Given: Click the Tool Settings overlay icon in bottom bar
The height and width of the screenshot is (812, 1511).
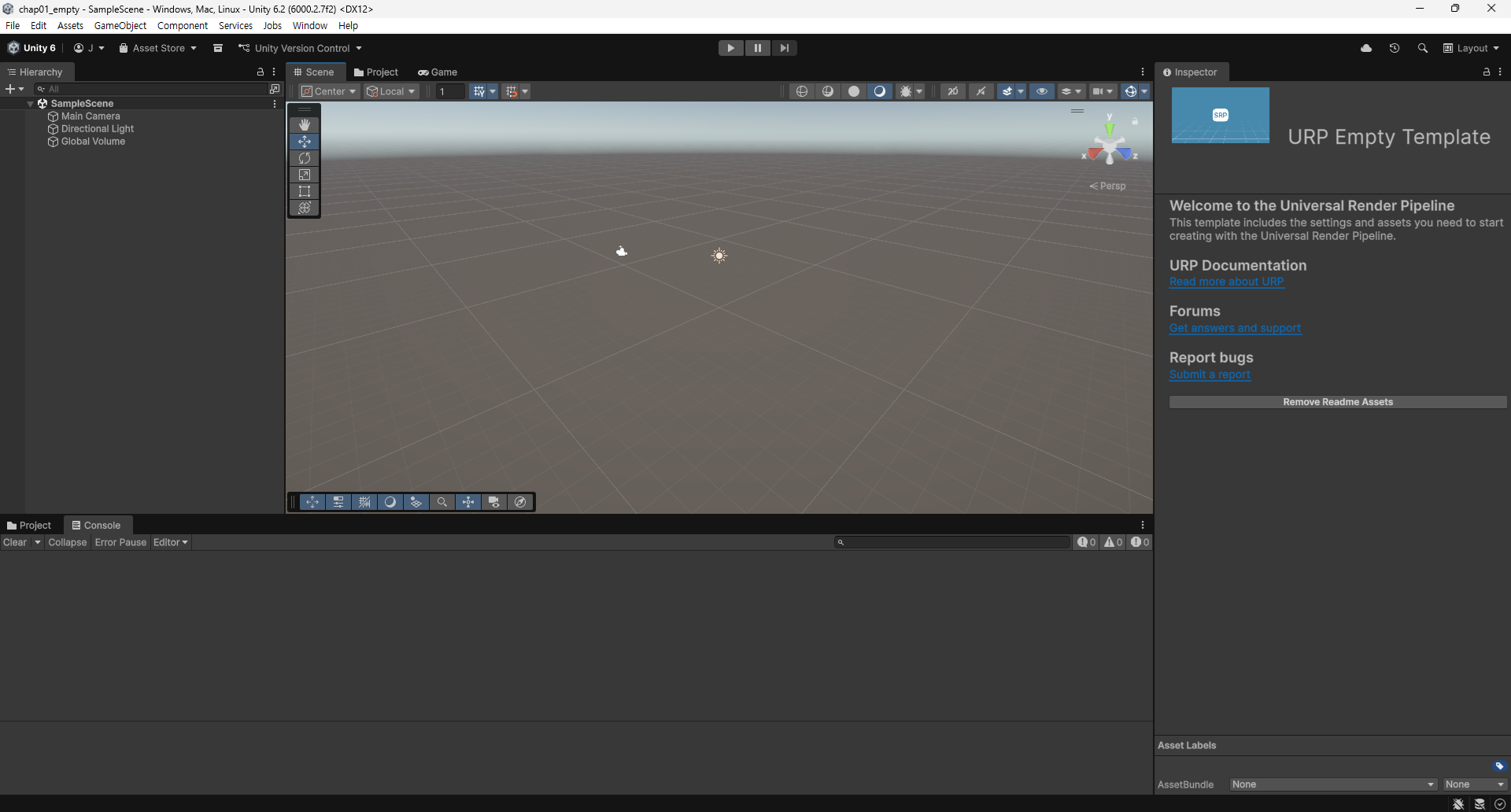Looking at the screenshot, I should pos(338,502).
